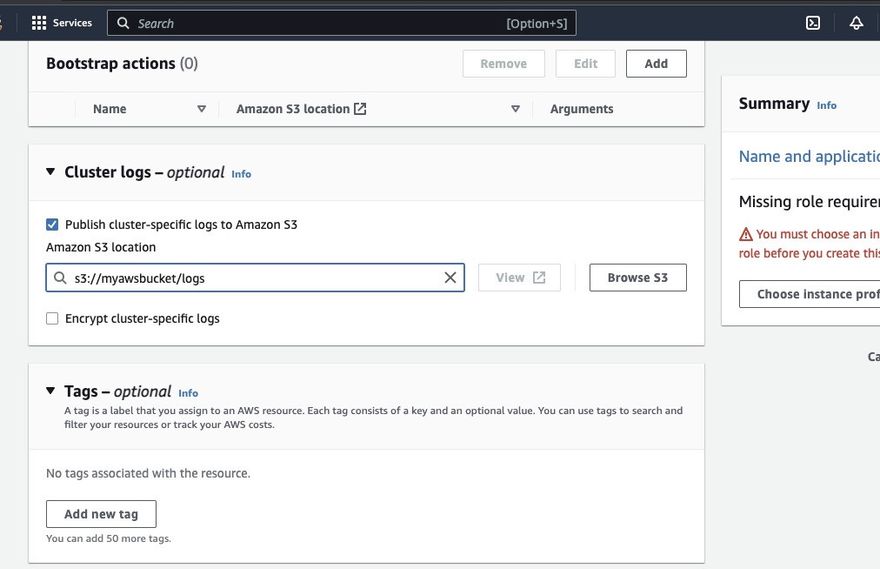Click the Remove bootstrap action button
Viewport: 880px width, 569px height.
503,63
